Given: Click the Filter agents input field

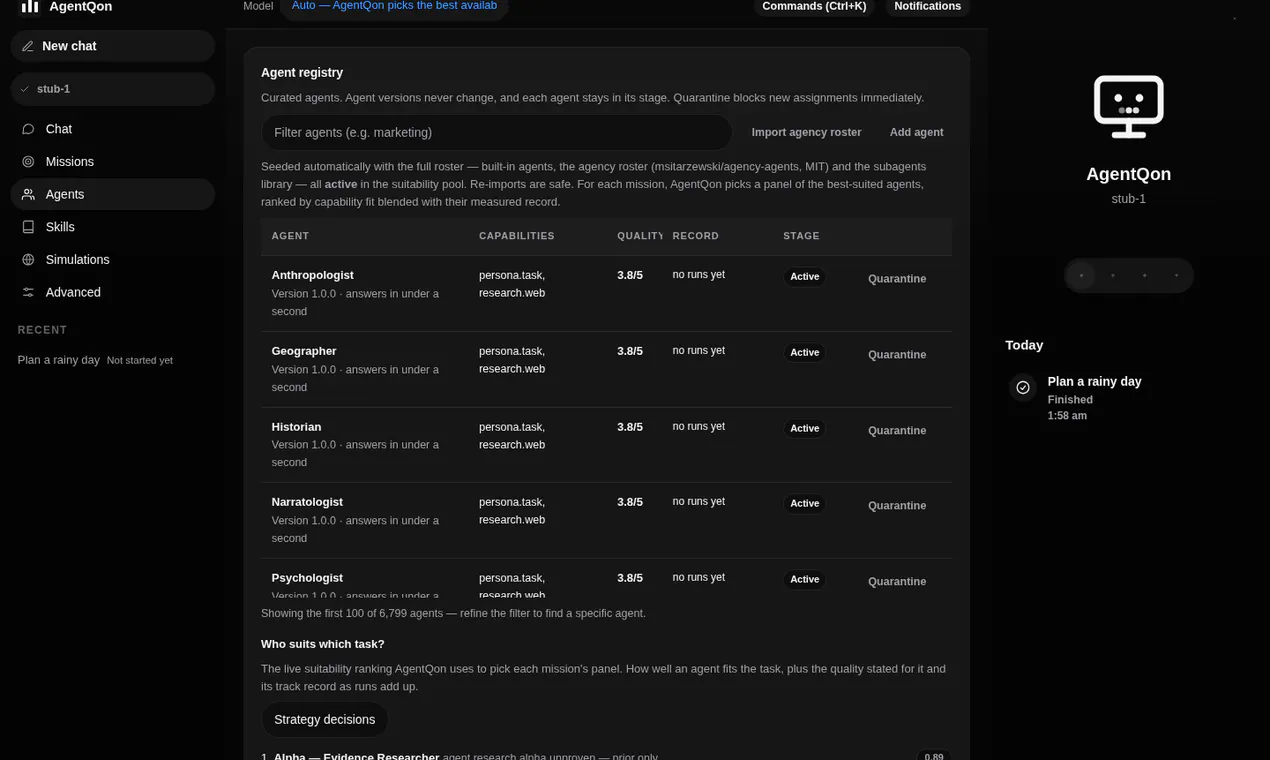Looking at the screenshot, I should coord(497,132).
